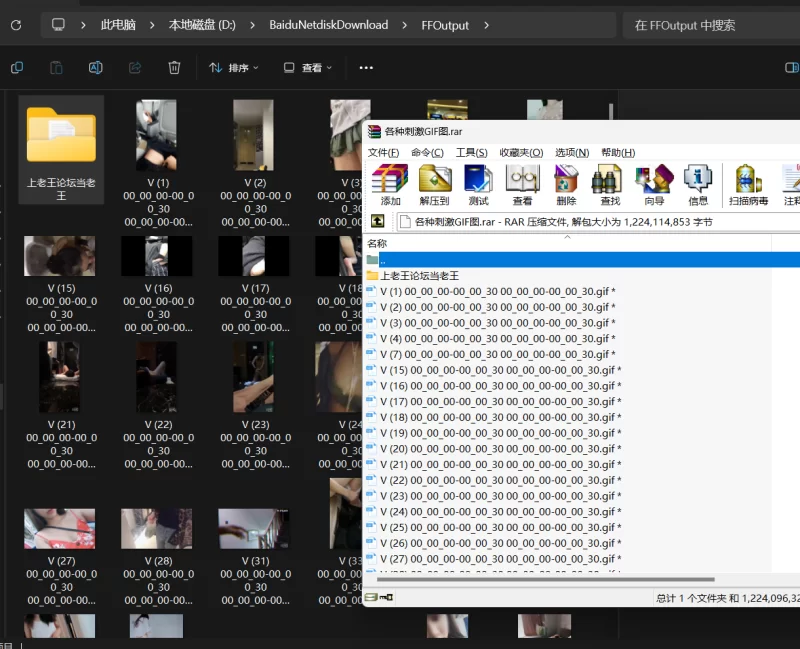The height and width of the screenshot is (649, 800).
Task: Run the 测试 (Test) archive tool
Action: coord(478,184)
